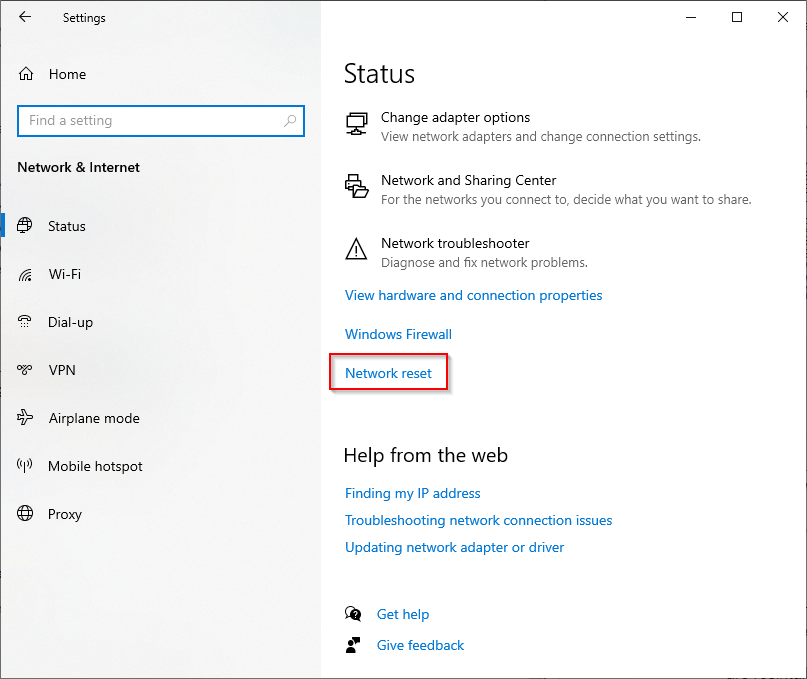Image resolution: width=807 pixels, height=679 pixels.
Task: Open Finding my IP address help
Action: 412,493
